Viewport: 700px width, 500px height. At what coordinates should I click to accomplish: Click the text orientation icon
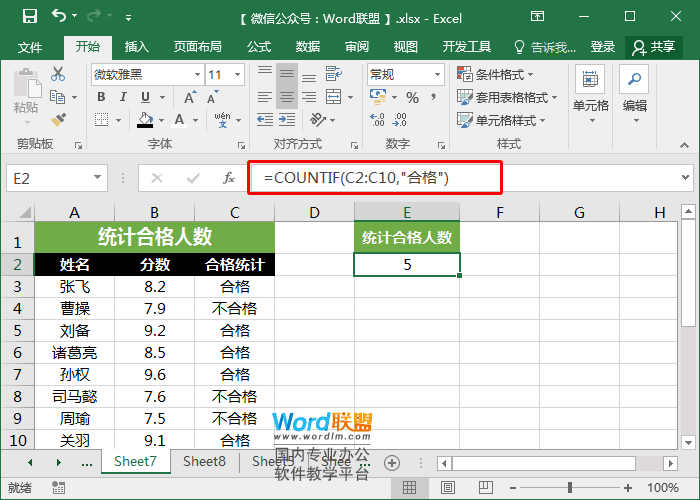318,120
